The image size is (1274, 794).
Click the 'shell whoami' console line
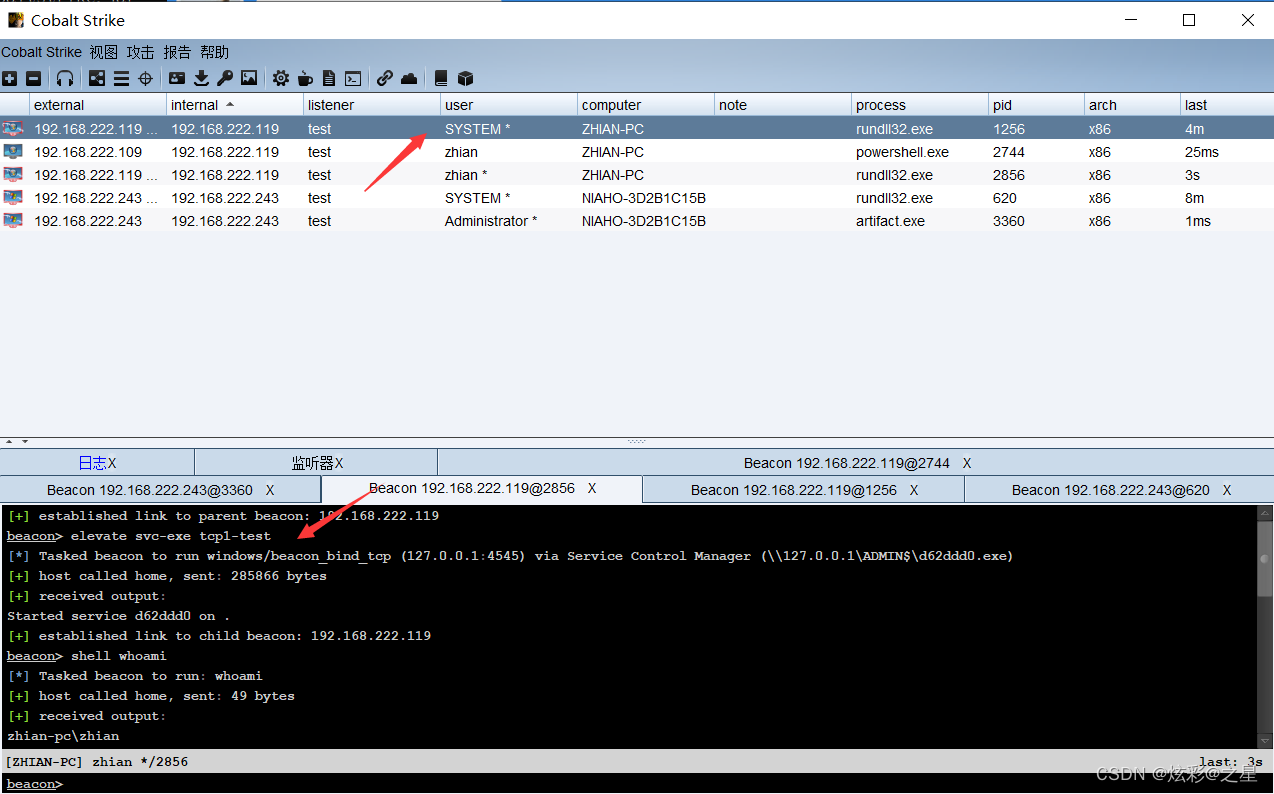[87, 656]
